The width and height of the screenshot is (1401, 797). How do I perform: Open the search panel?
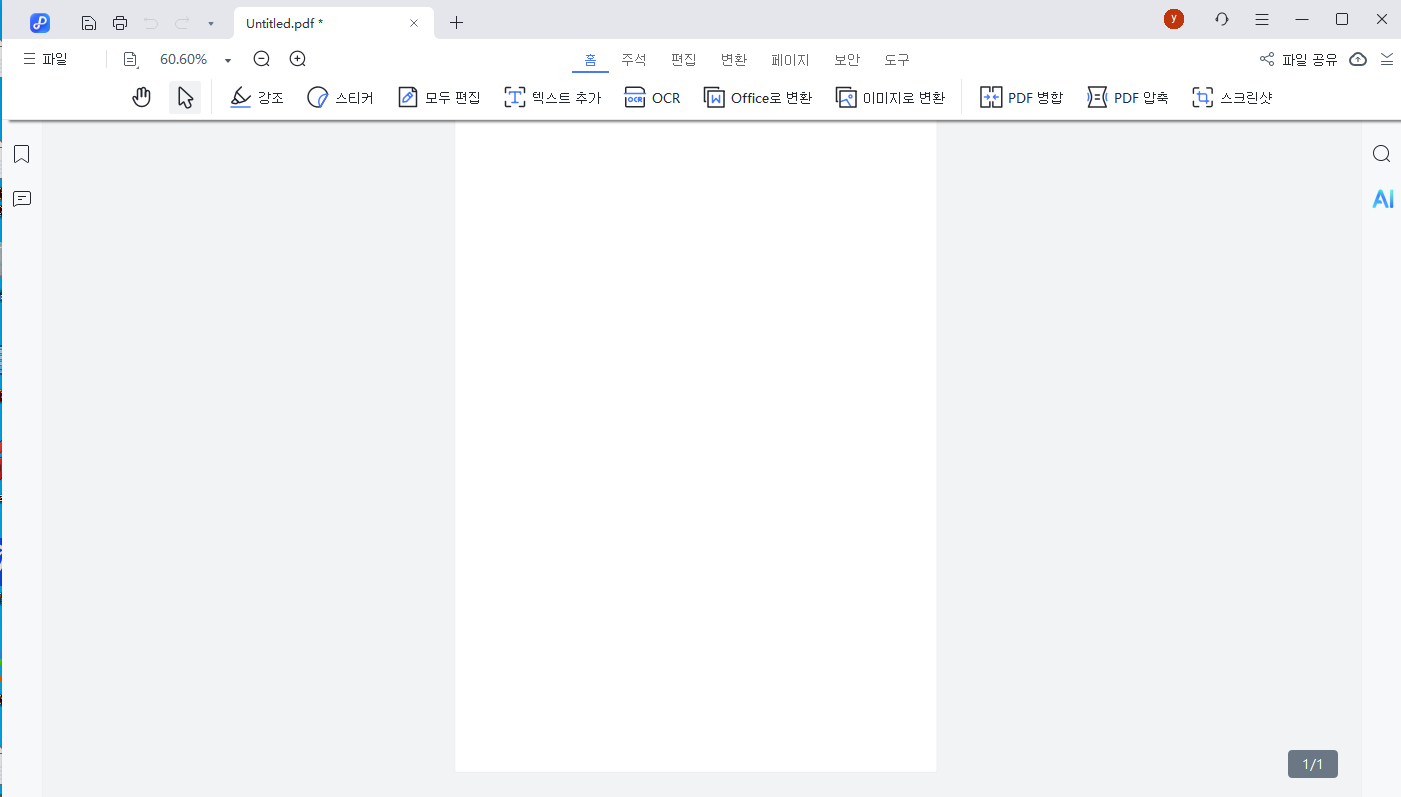tap(1381, 153)
